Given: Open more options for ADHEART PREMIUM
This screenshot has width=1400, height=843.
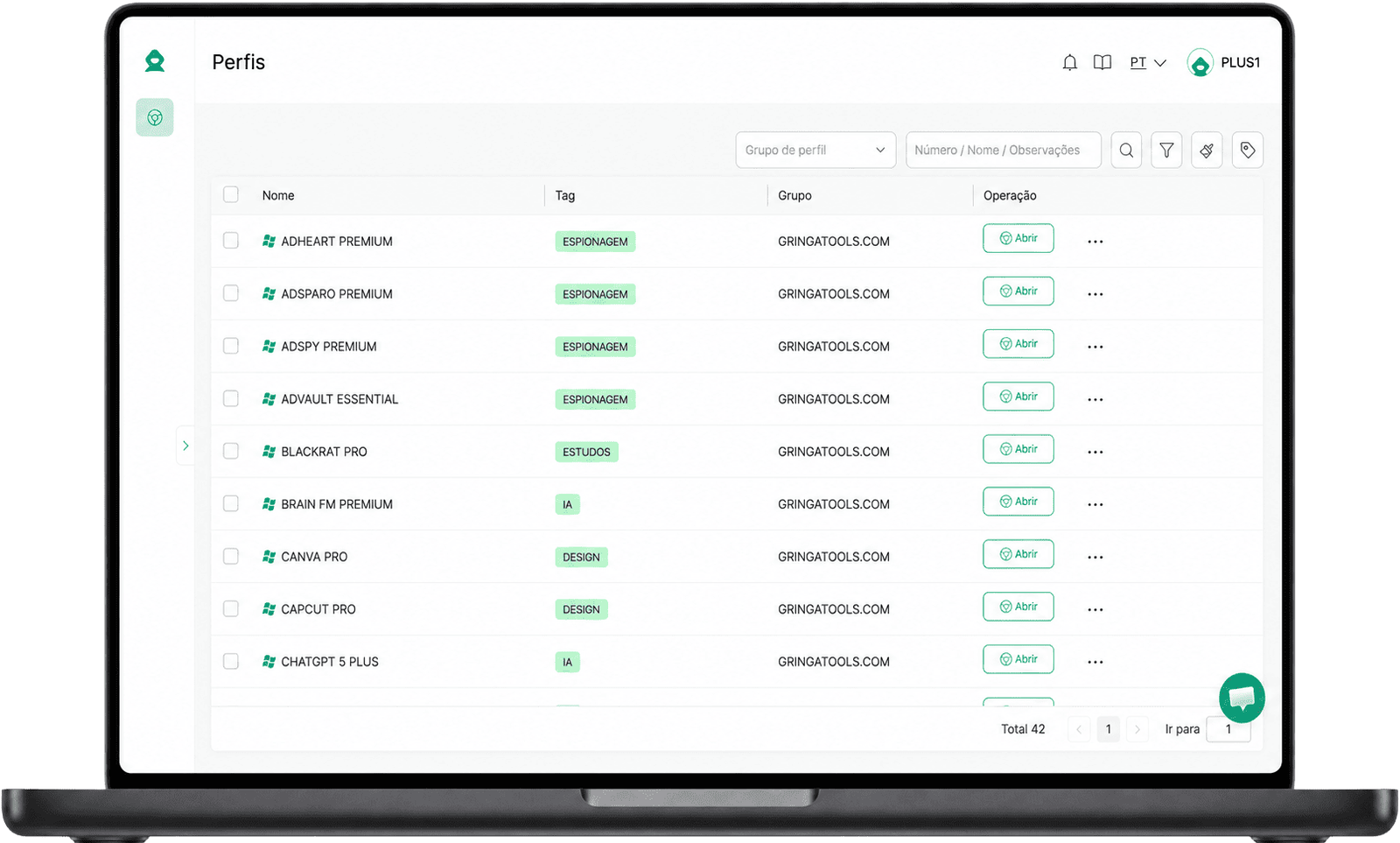Looking at the screenshot, I should (x=1095, y=242).
